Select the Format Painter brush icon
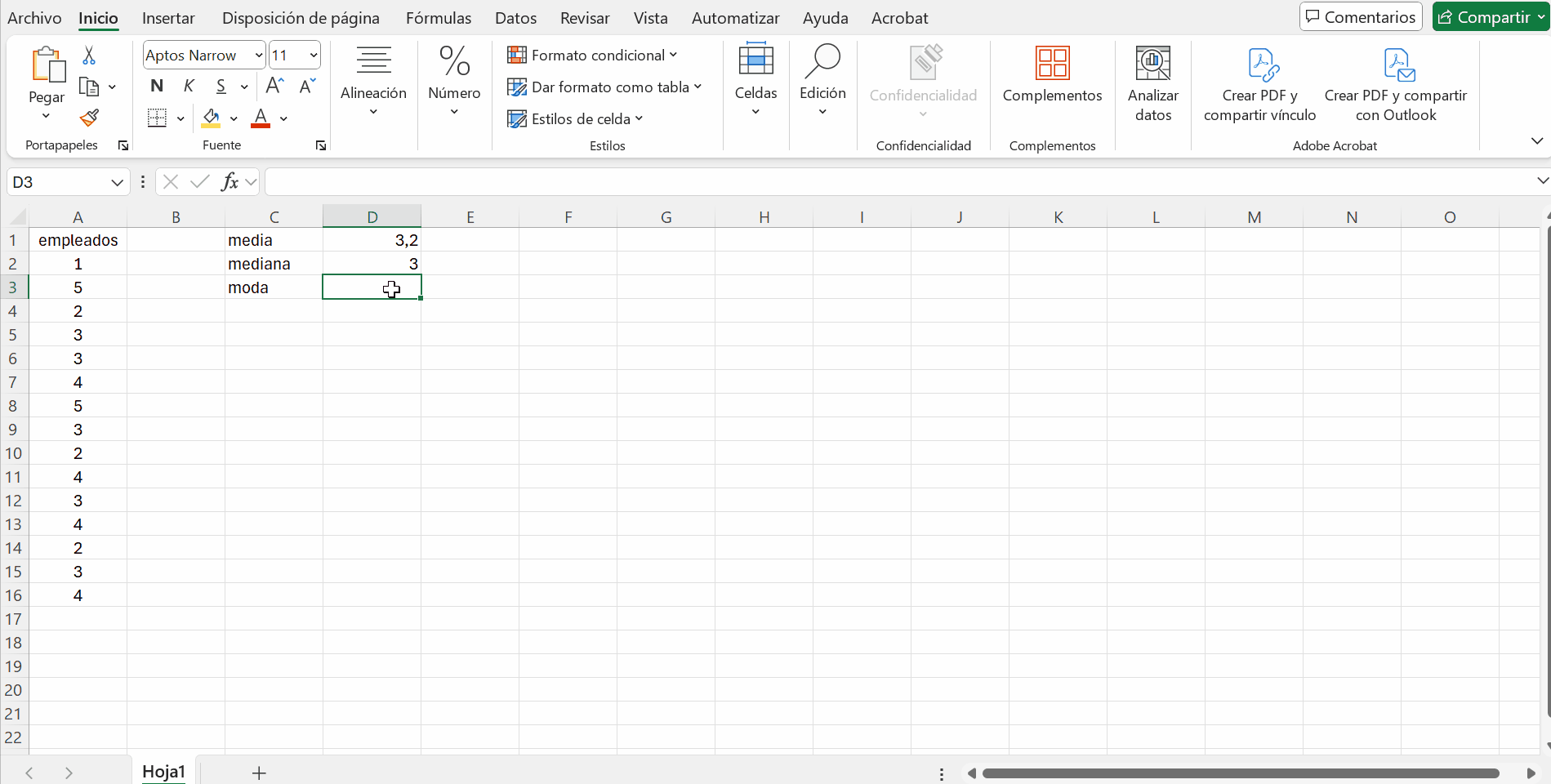The width and height of the screenshot is (1551, 784). 89,118
